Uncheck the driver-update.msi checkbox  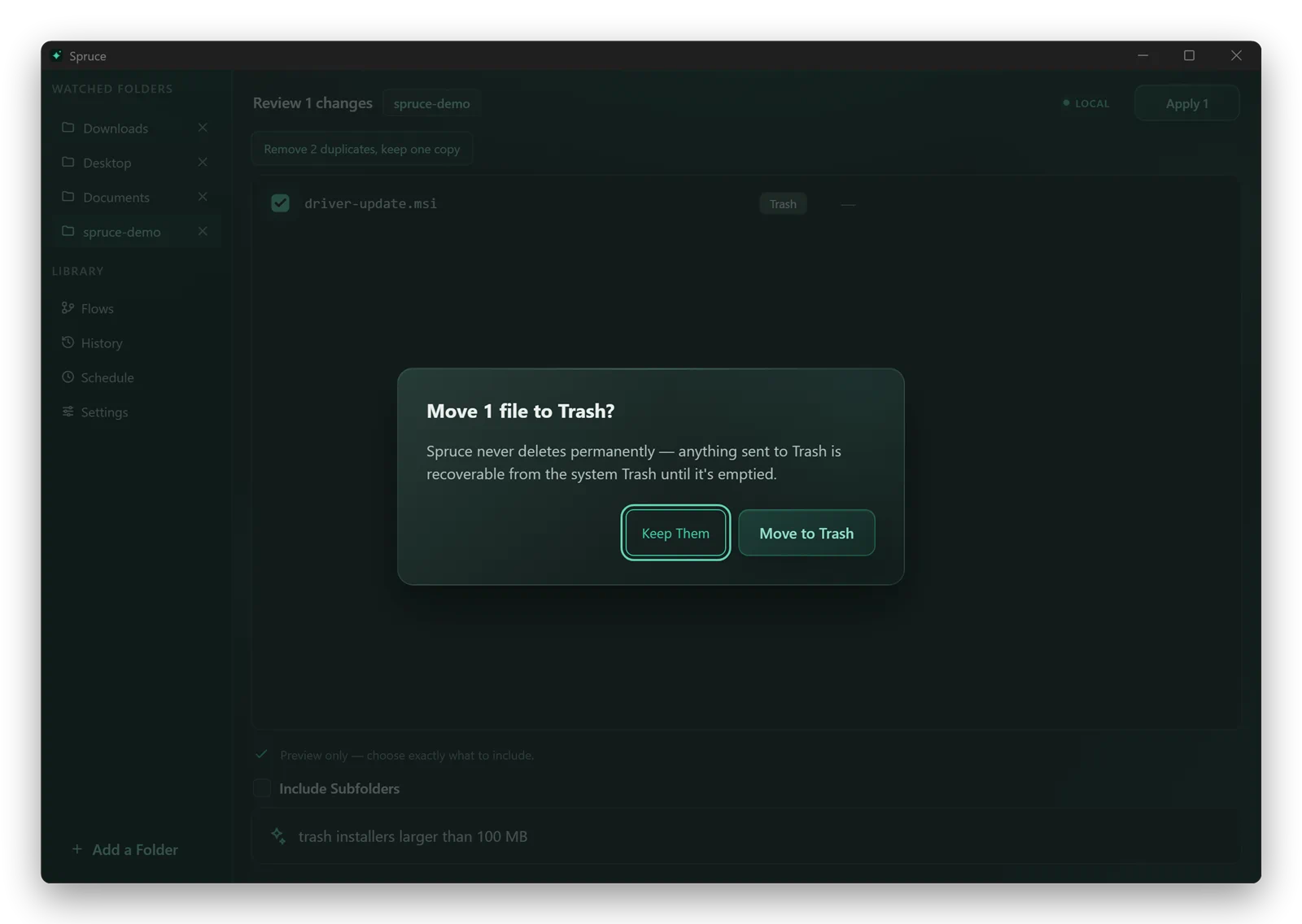point(280,203)
